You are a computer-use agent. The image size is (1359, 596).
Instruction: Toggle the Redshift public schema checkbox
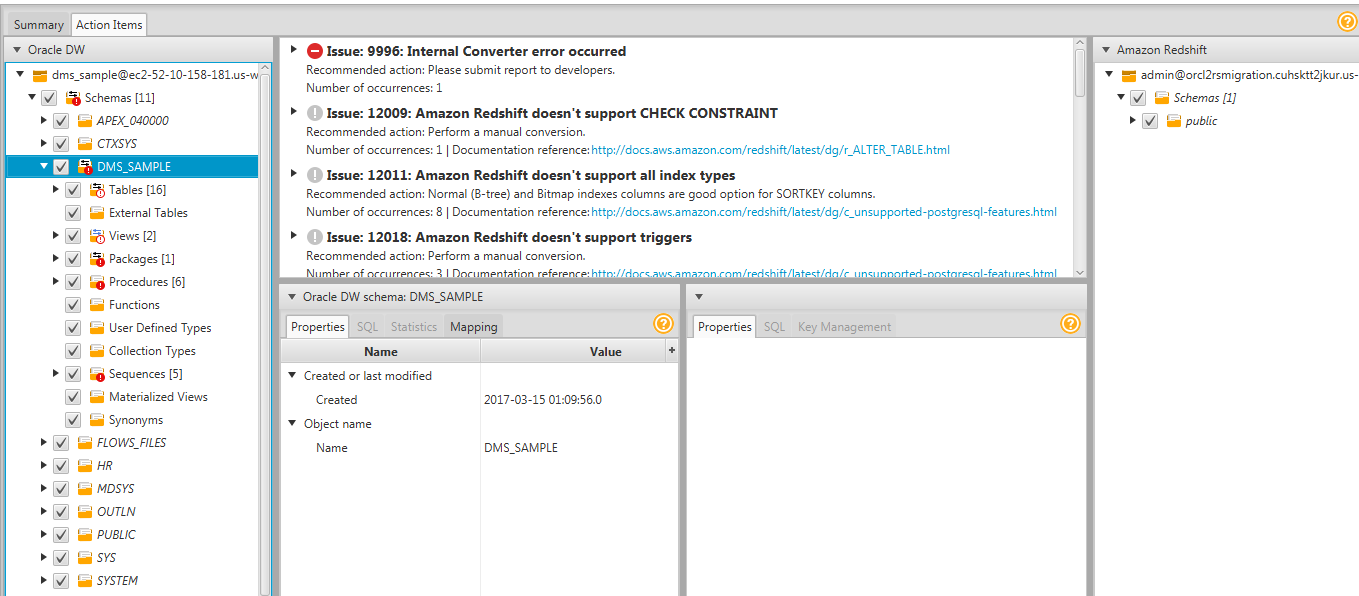pyautogui.click(x=1150, y=121)
